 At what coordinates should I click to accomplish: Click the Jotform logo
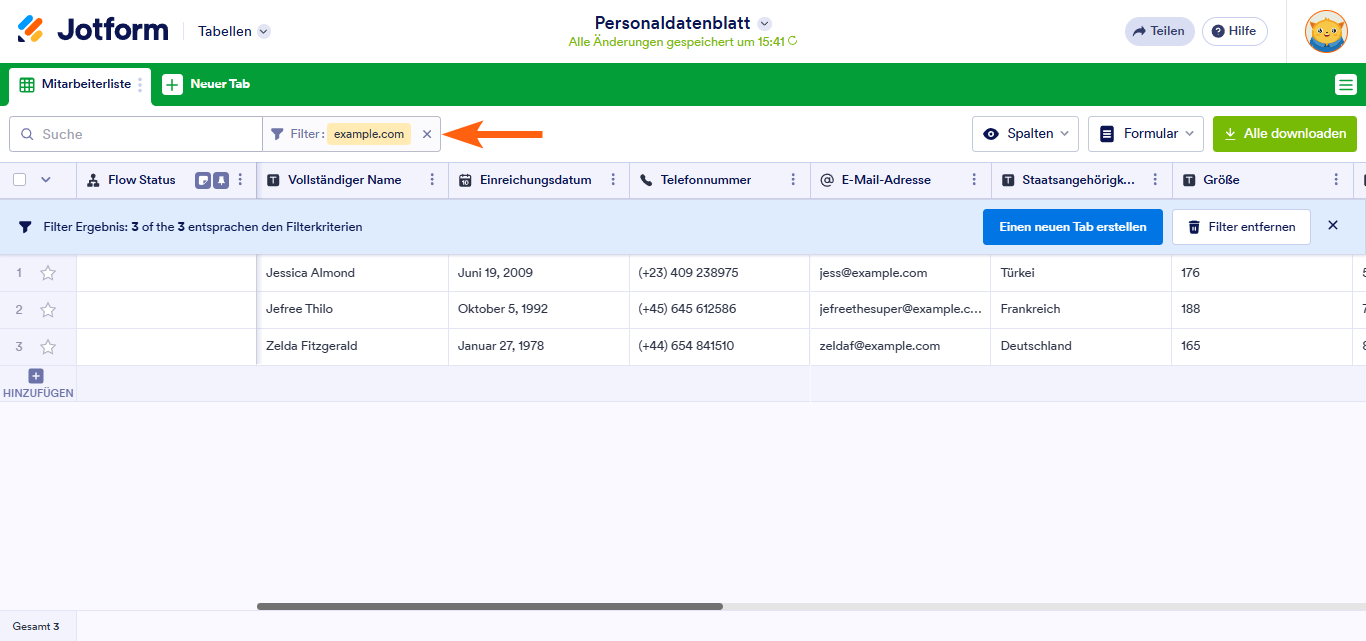(93, 31)
